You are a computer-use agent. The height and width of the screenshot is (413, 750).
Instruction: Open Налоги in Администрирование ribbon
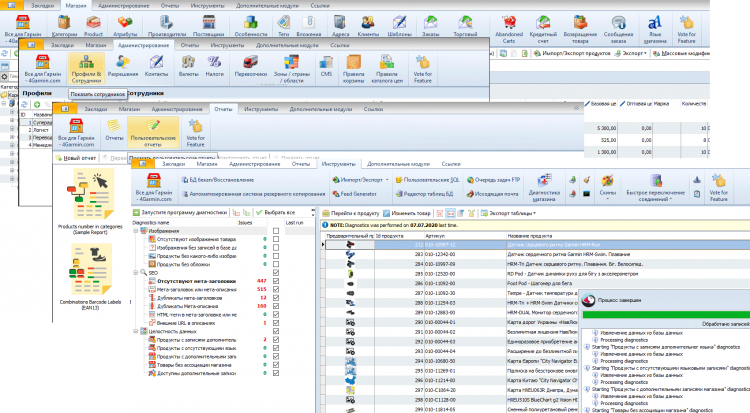(214, 67)
